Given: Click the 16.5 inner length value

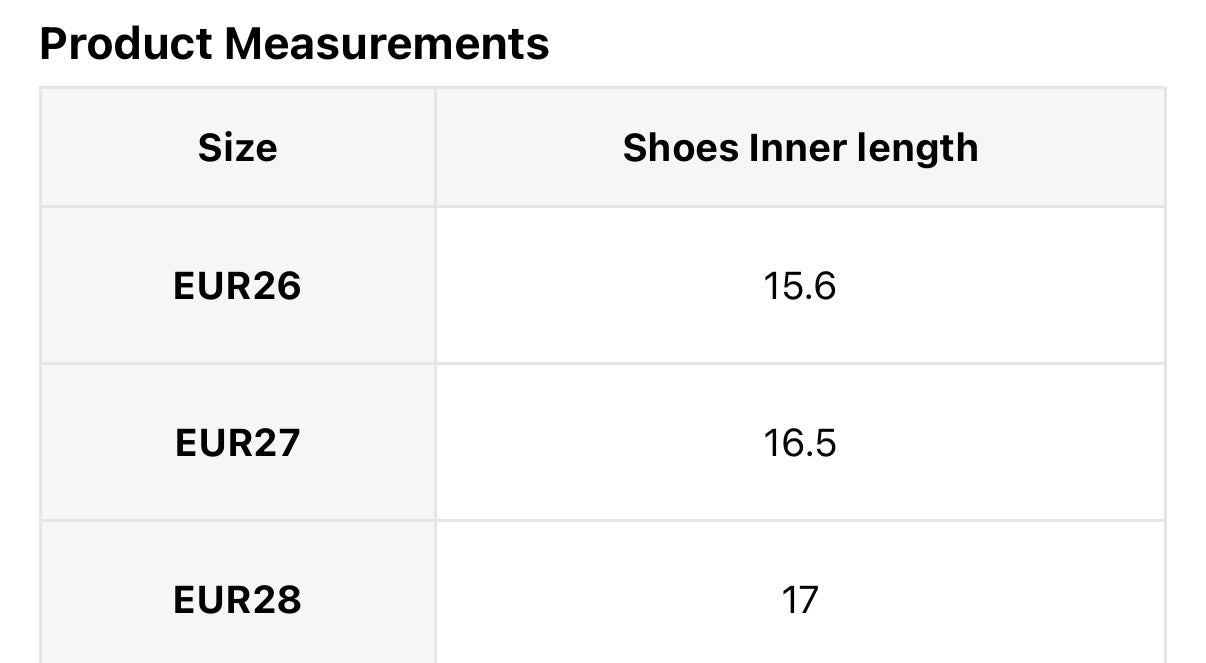Looking at the screenshot, I should point(799,442).
